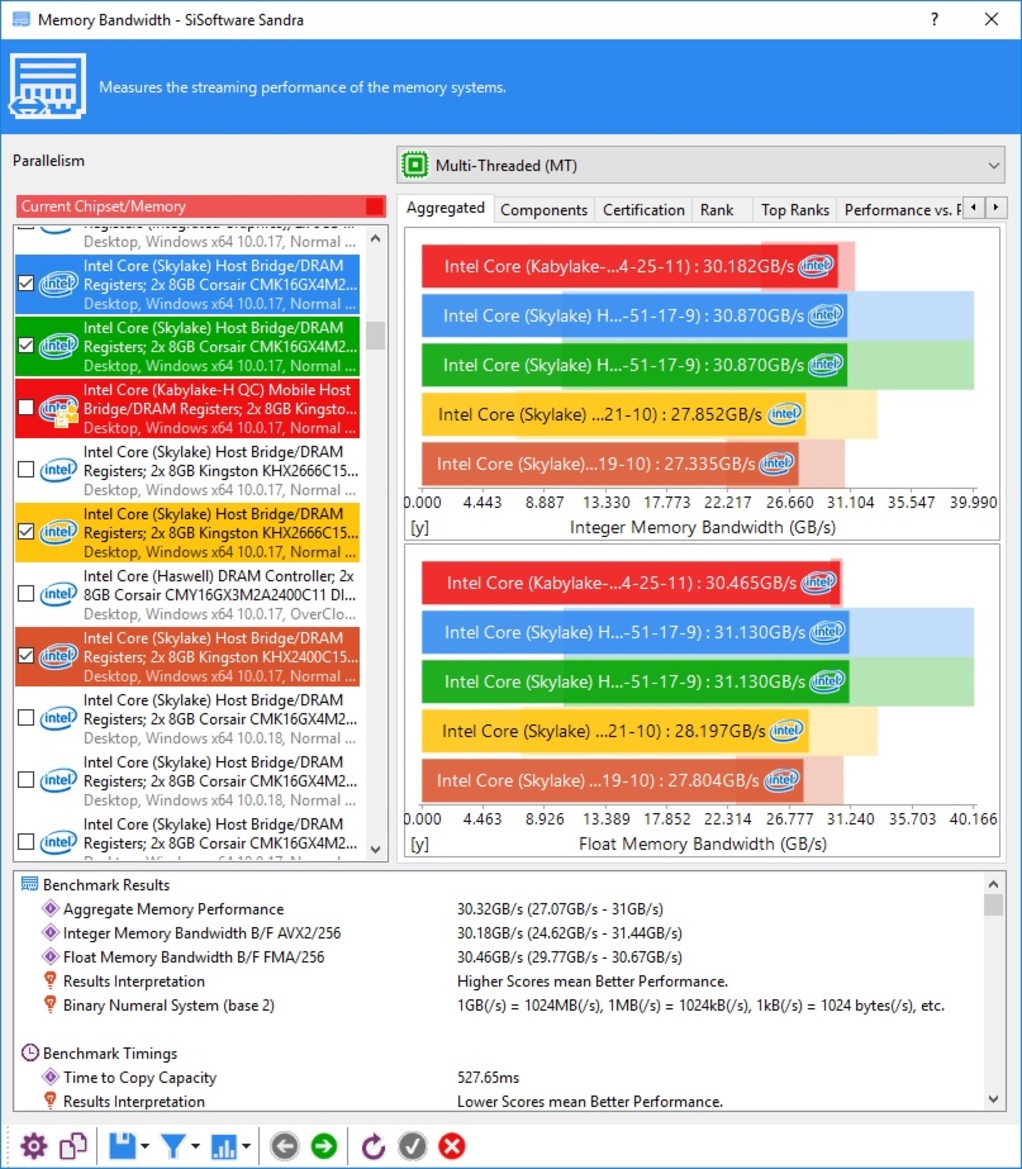Screen dimensions: 1022x1169
Task: Open the filter funnel's dropdown arrow
Action: coord(195,1146)
